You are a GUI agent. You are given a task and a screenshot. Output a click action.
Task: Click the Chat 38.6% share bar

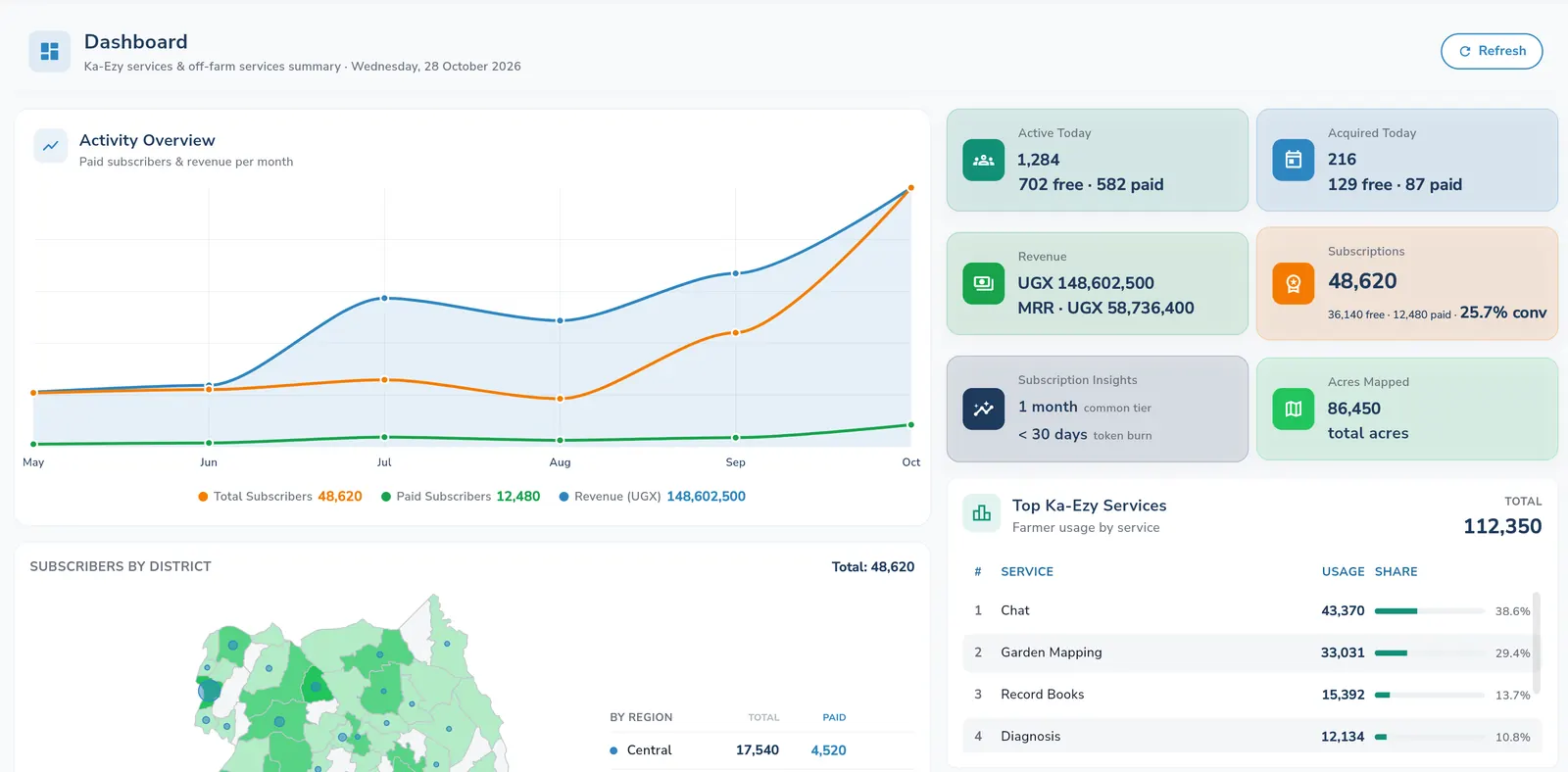[x=1429, y=611]
